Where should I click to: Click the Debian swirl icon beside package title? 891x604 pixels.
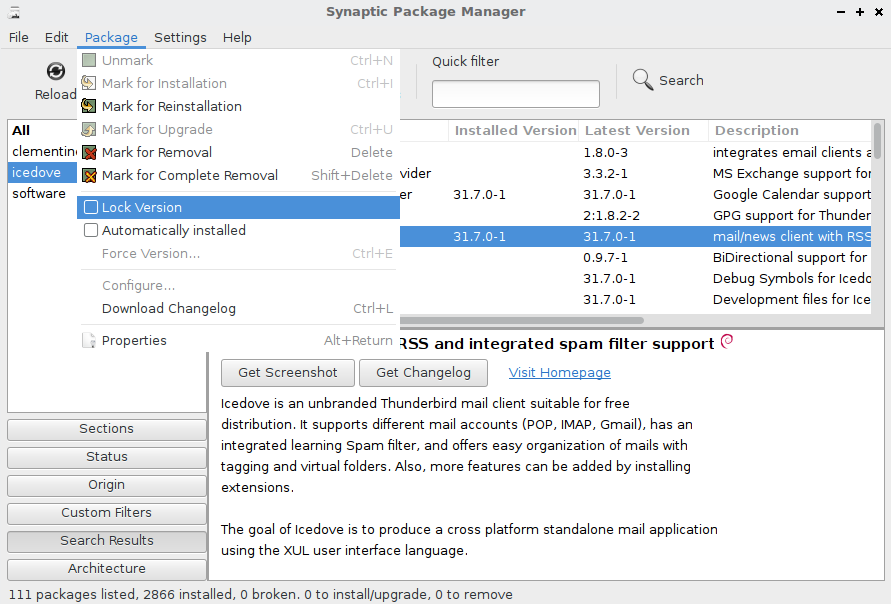(x=727, y=341)
